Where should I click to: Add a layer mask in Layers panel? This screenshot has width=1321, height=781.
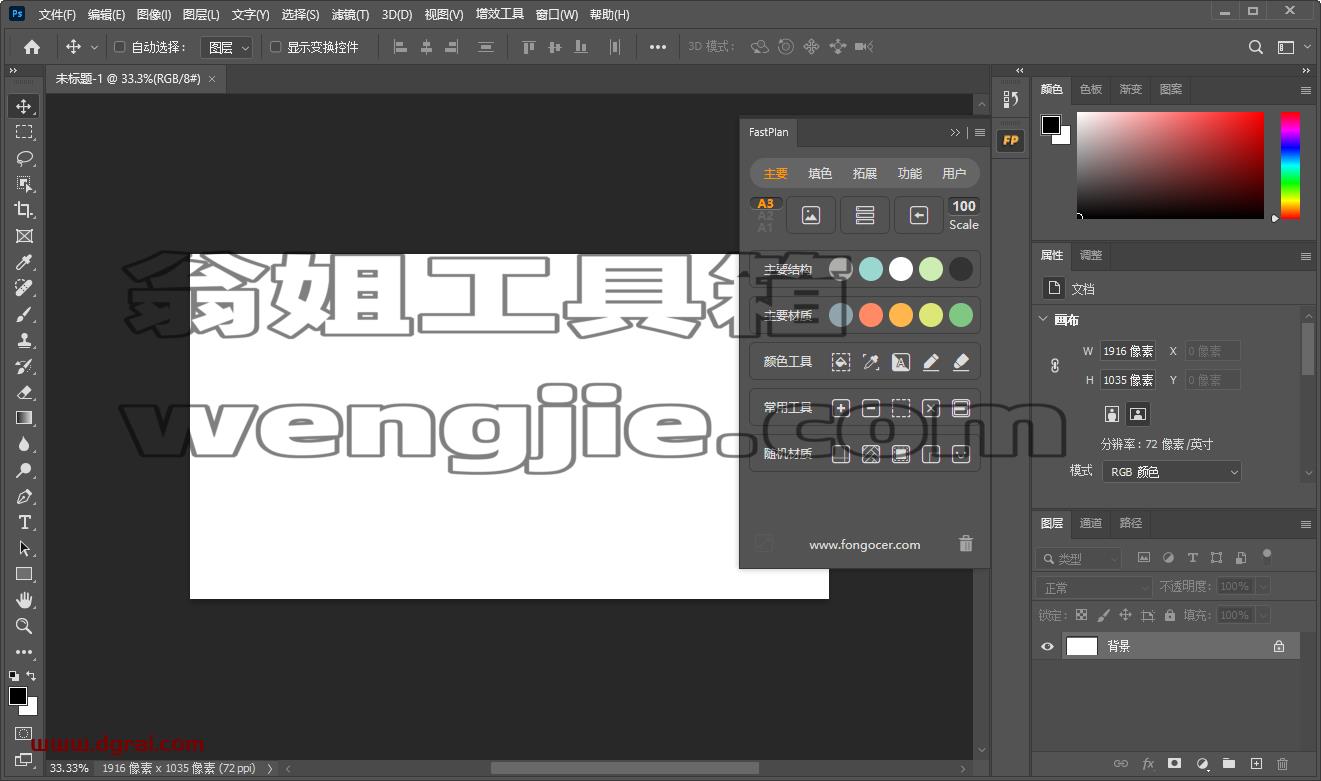1175,764
